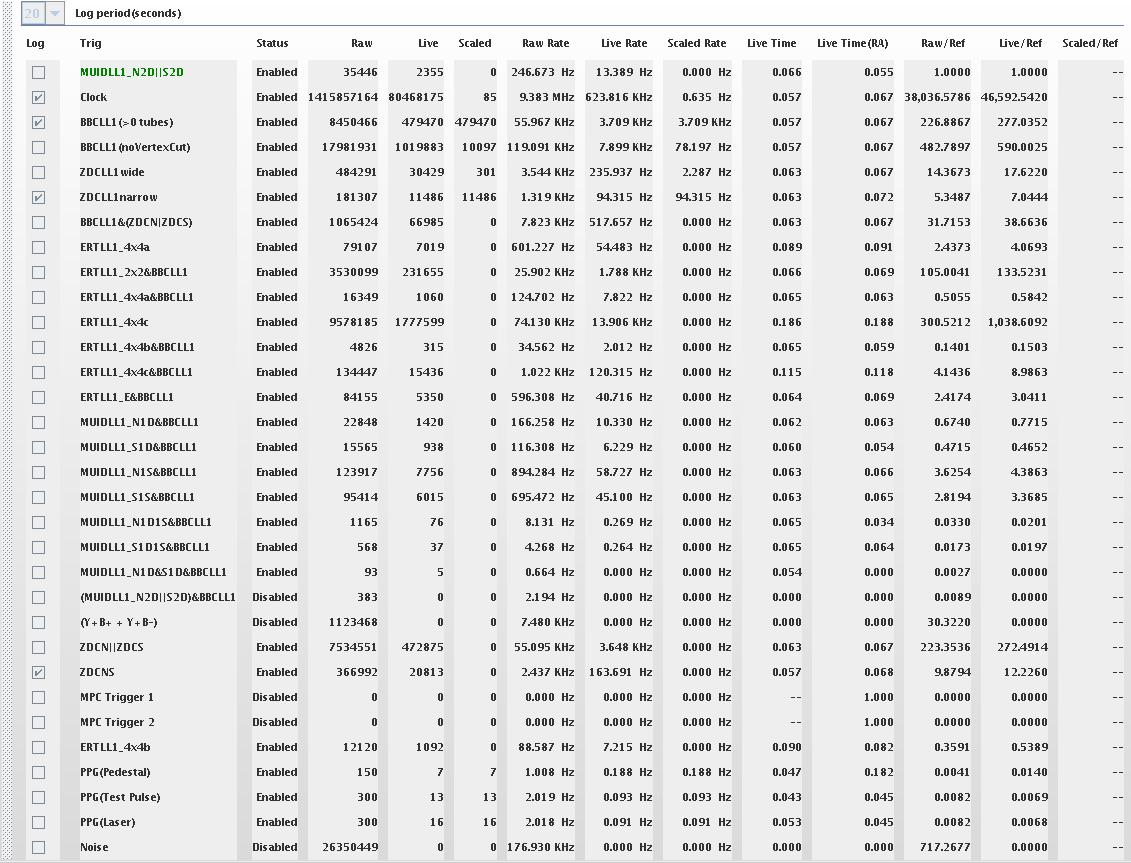Check the PPG(Pedestal) log checkbox

click(38, 773)
